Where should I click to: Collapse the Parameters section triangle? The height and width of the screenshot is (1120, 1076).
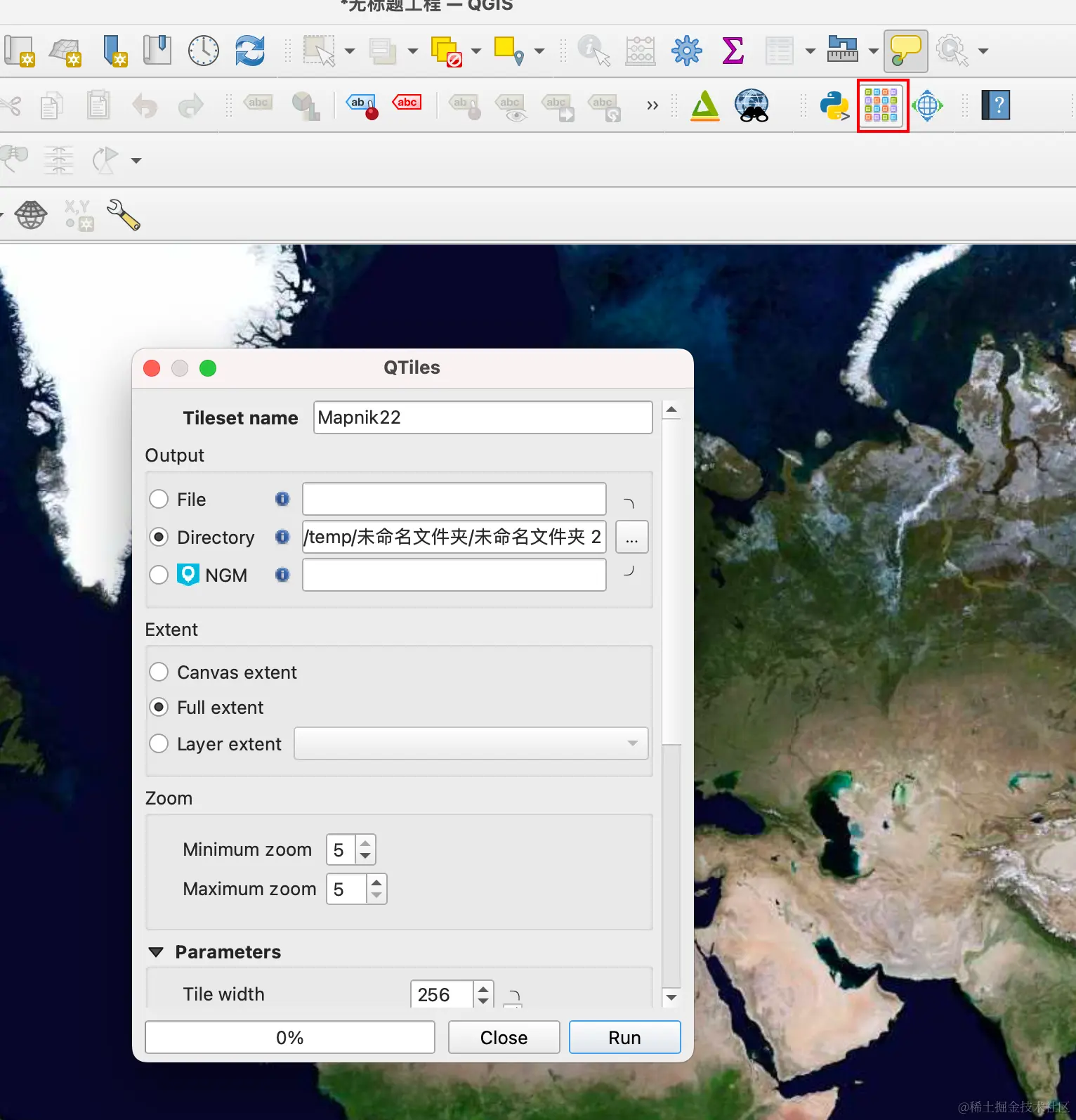click(x=157, y=953)
